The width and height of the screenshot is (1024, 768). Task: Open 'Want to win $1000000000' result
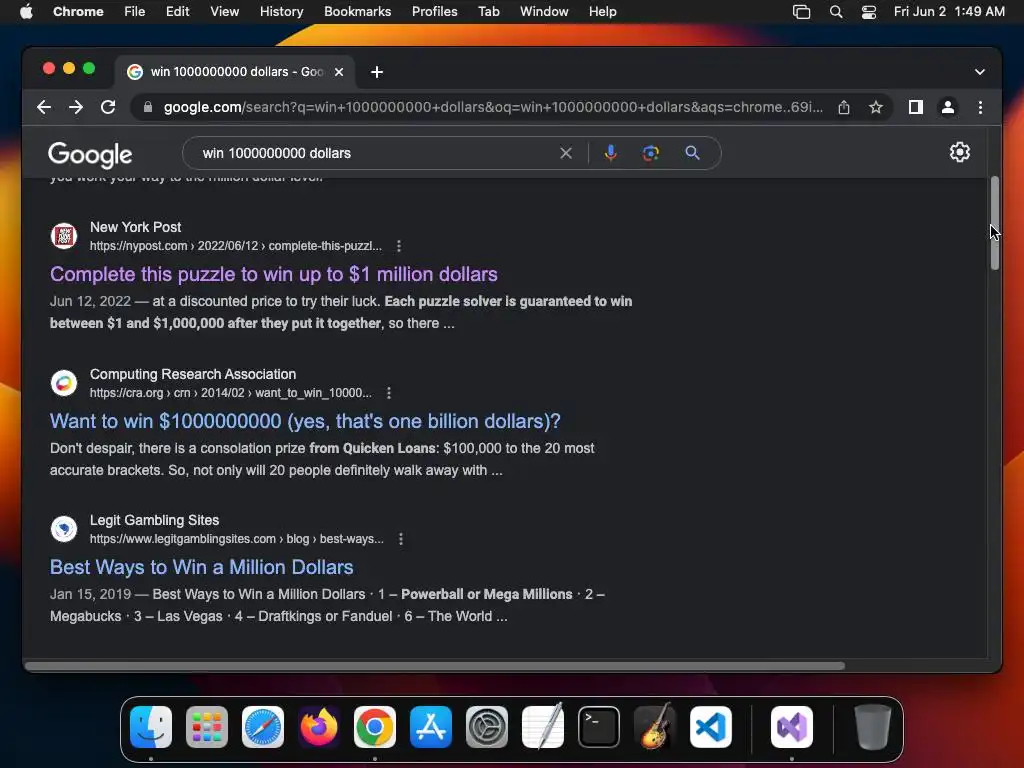[x=305, y=421]
